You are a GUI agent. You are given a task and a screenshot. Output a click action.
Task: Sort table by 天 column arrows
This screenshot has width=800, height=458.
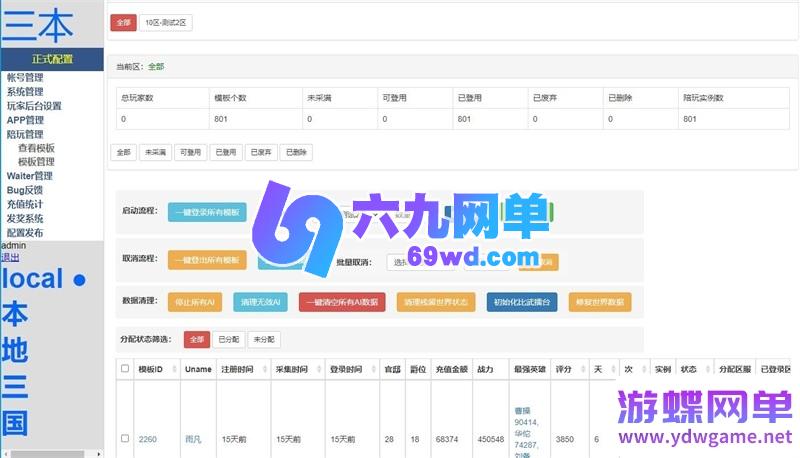pyautogui.click(x=613, y=369)
